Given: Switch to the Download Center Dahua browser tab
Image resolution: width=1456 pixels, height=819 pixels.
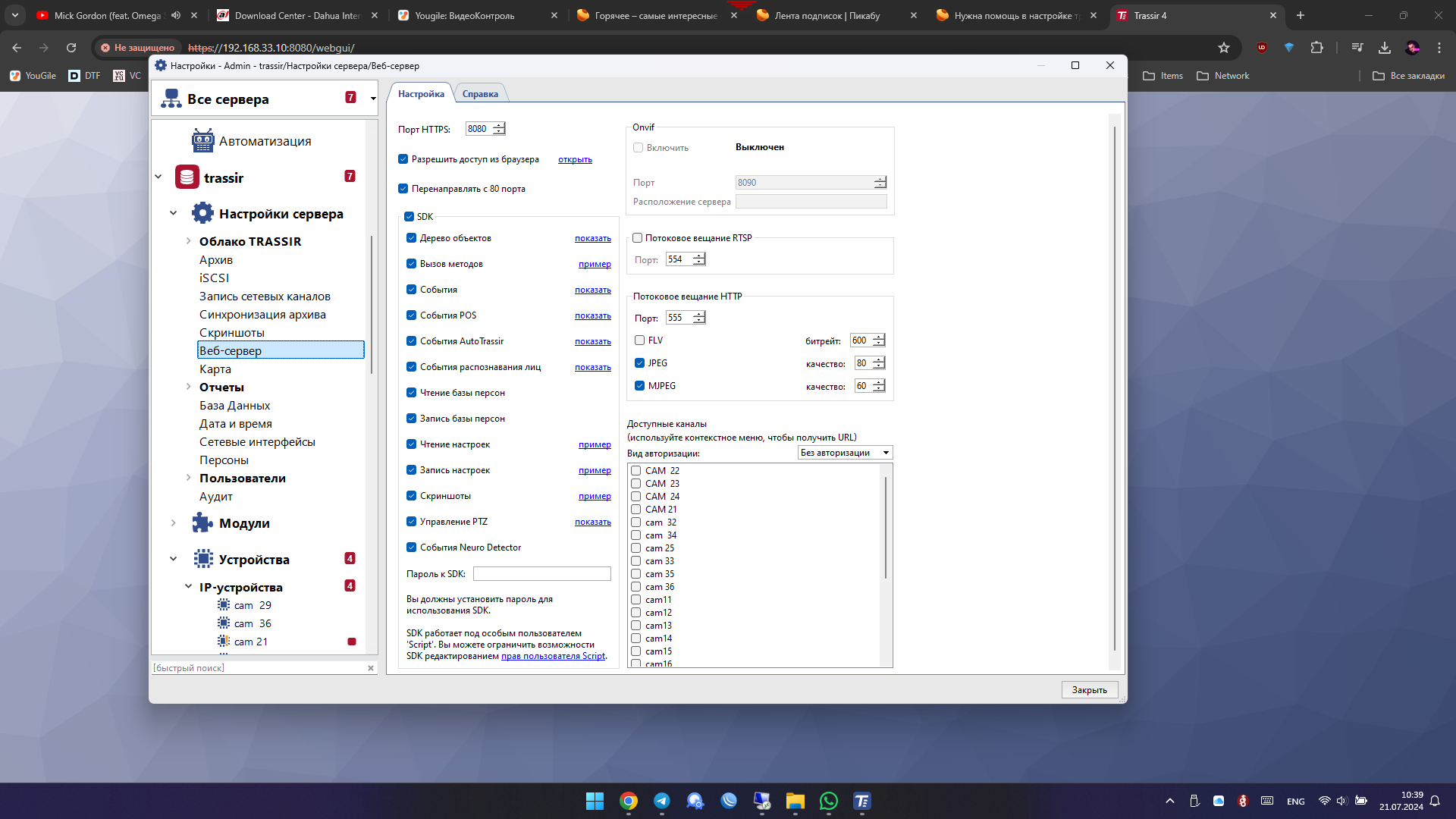Looking at the screenshot, I should (297, 15).
